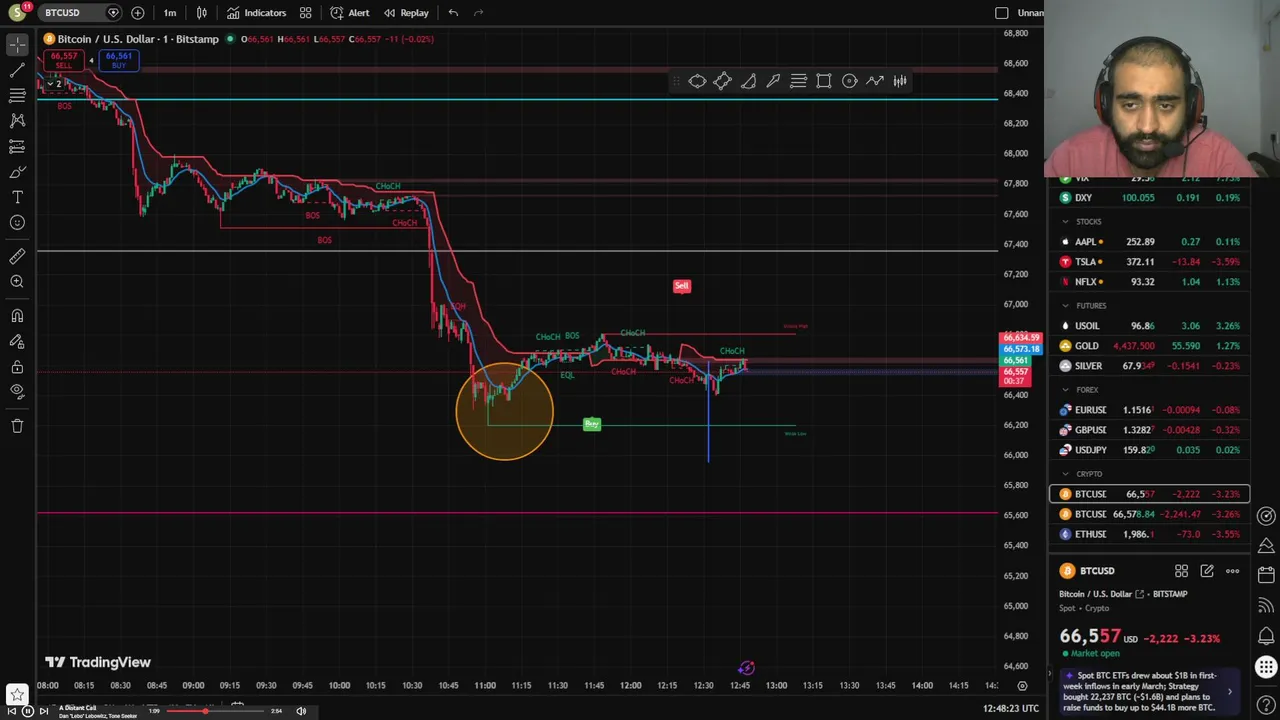Open the calendar icon in right sidebar
This screenshot has width=1280, height=720.
(1266, 575)
